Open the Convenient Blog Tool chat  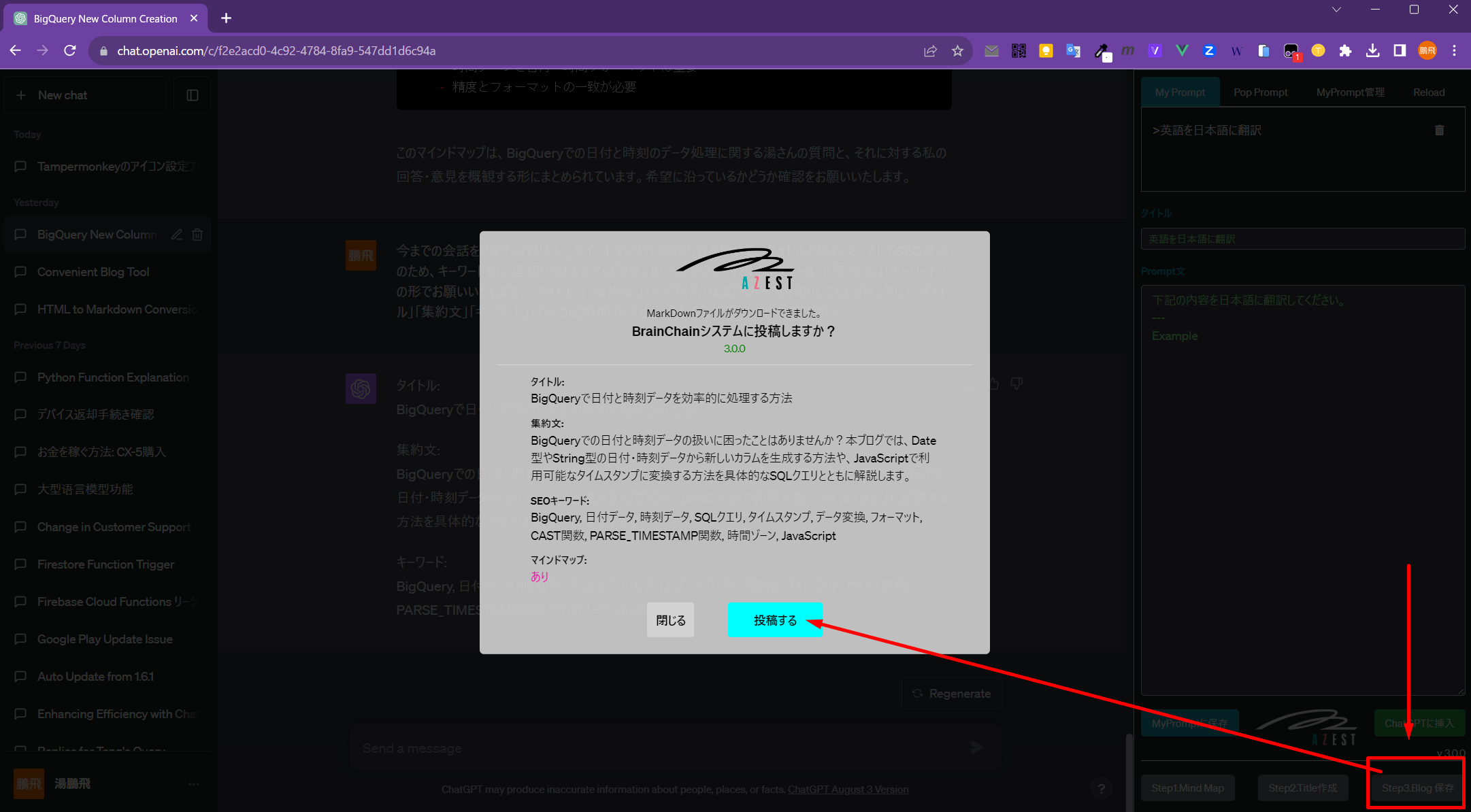(x=93, y=272)
